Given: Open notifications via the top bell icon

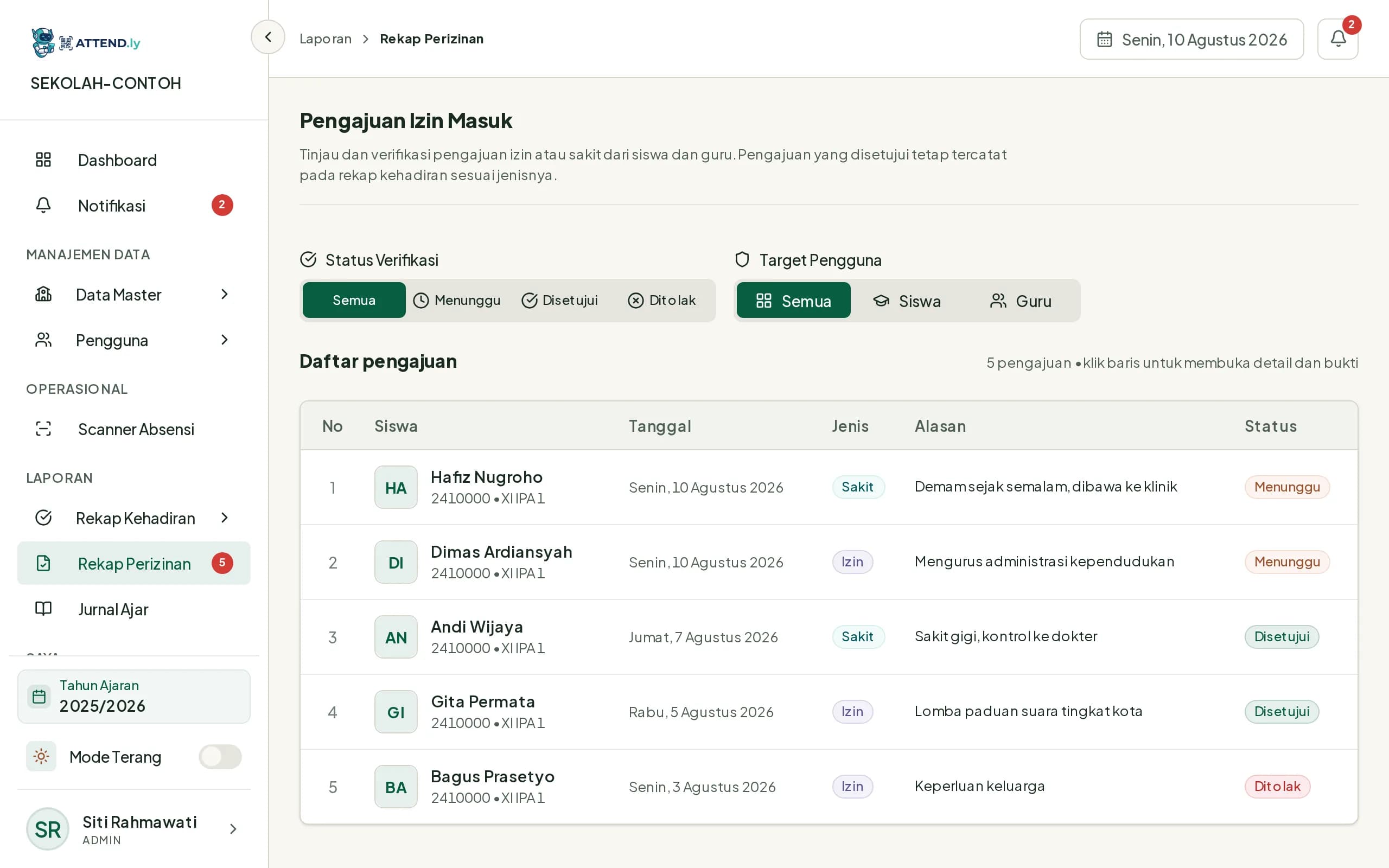Looking at the screenshot, I should click(1337, 39).
